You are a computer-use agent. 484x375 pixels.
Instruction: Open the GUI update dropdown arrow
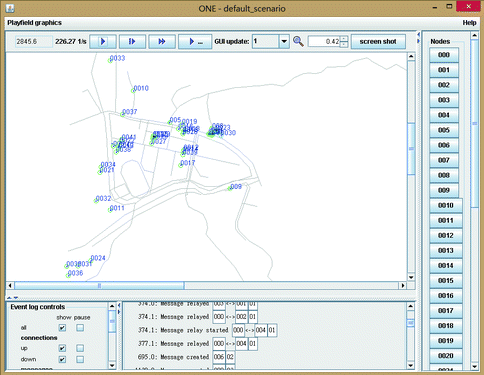coord(284,42)
